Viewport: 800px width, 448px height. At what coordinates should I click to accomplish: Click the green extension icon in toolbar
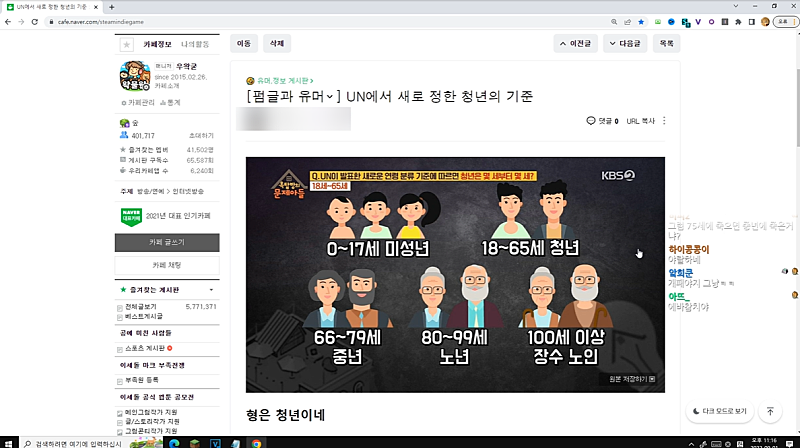(658, 22)
